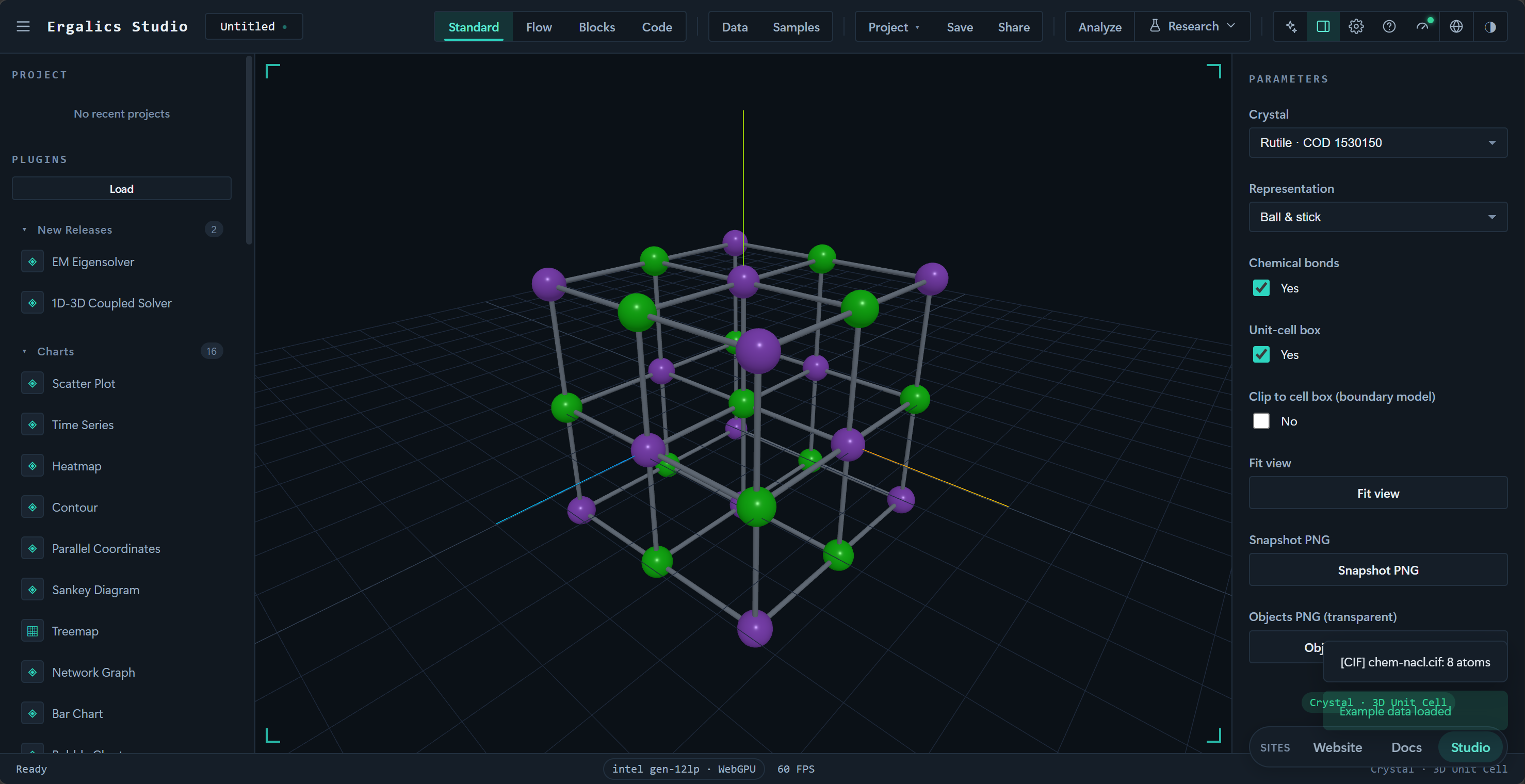The height and width of the screenshot is (784, 1525).
Task: Switch to the Flow tab
Action: (539, 27)
